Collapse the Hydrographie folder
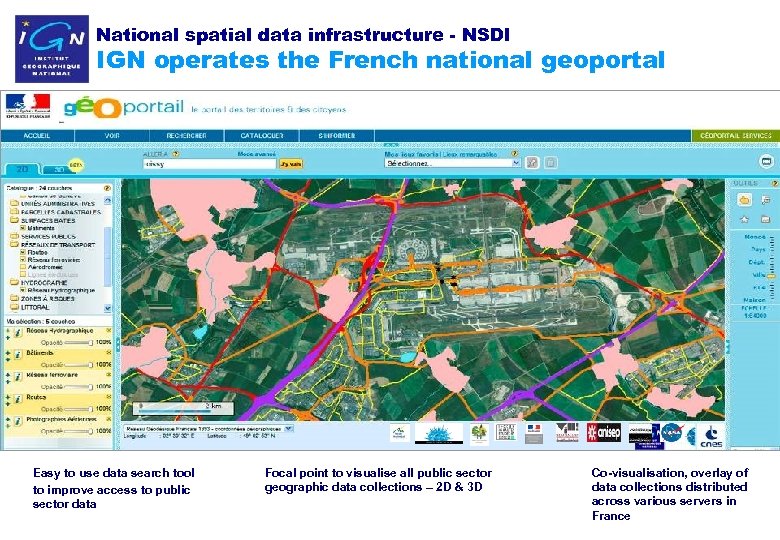The height and width of the screenshot is (540, 780). pyautogui.click(x=14, y=282)
